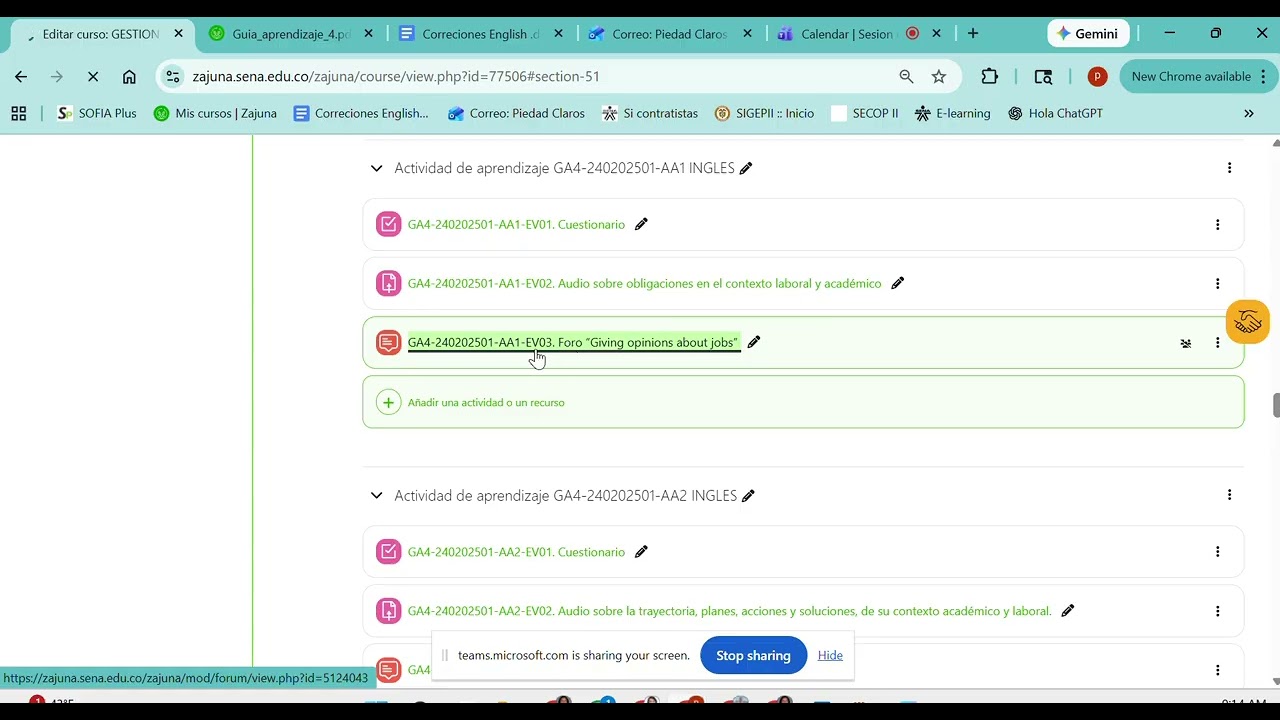Open GA4-240202501-AA1-EV01. Cuestionario link
The width and height of the screenshot is (1280, 720).
[516, 224]
